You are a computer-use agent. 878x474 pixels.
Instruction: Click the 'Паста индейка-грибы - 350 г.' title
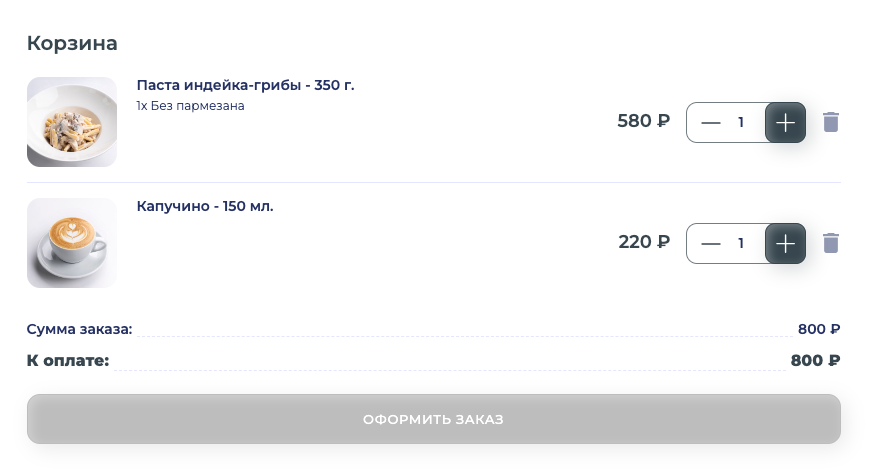click(x=245, y=85)
